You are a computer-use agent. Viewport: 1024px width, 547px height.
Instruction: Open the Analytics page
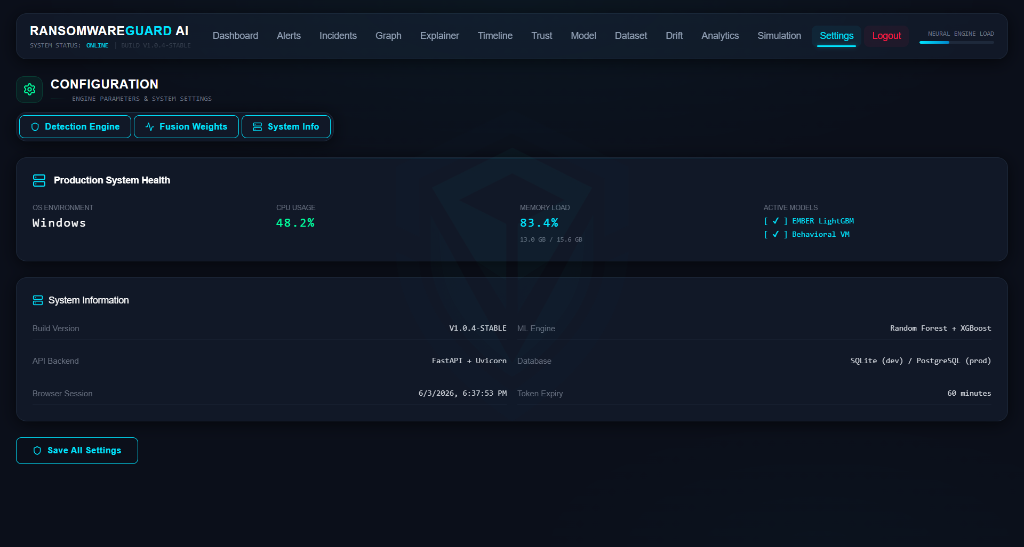click(x=720, y=36)
